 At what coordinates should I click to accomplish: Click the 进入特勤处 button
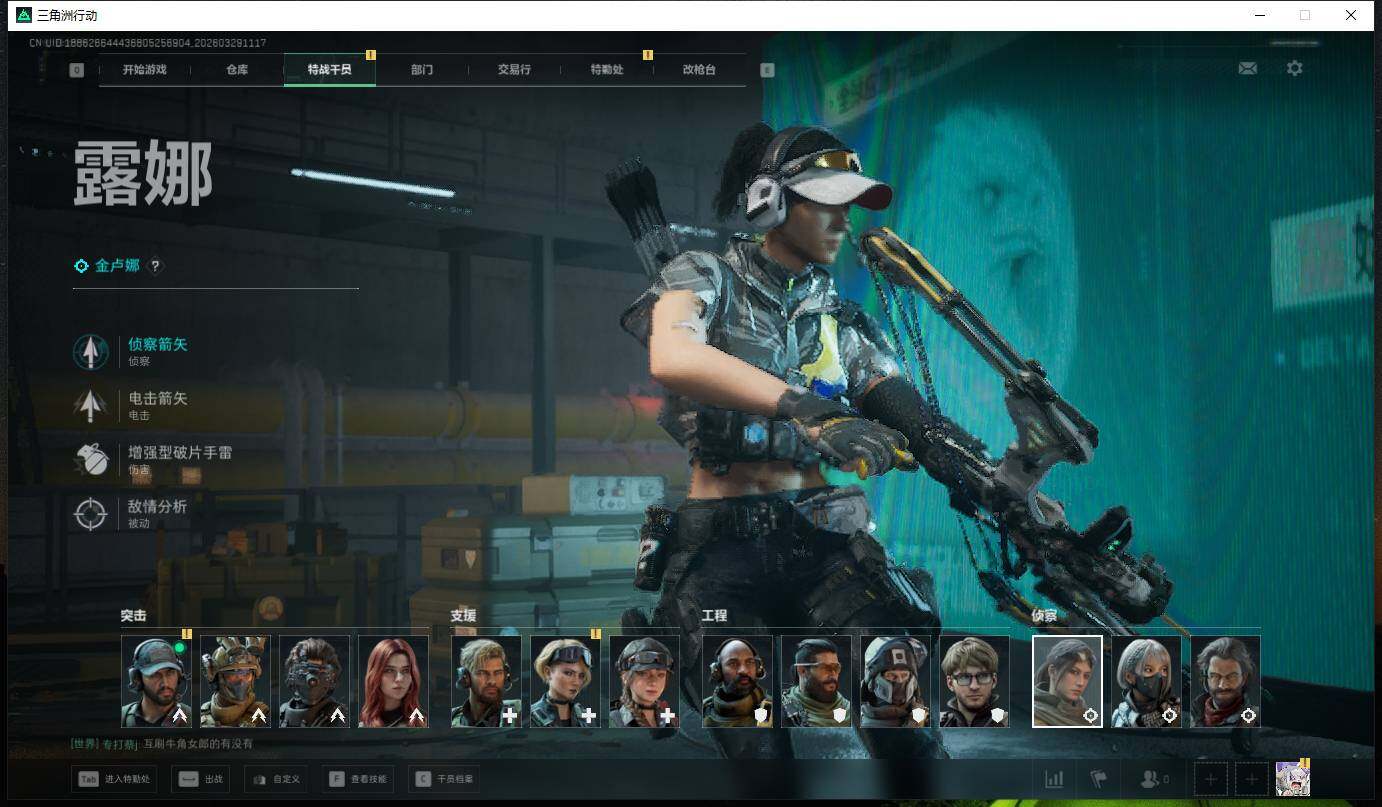tap(114, 779)
